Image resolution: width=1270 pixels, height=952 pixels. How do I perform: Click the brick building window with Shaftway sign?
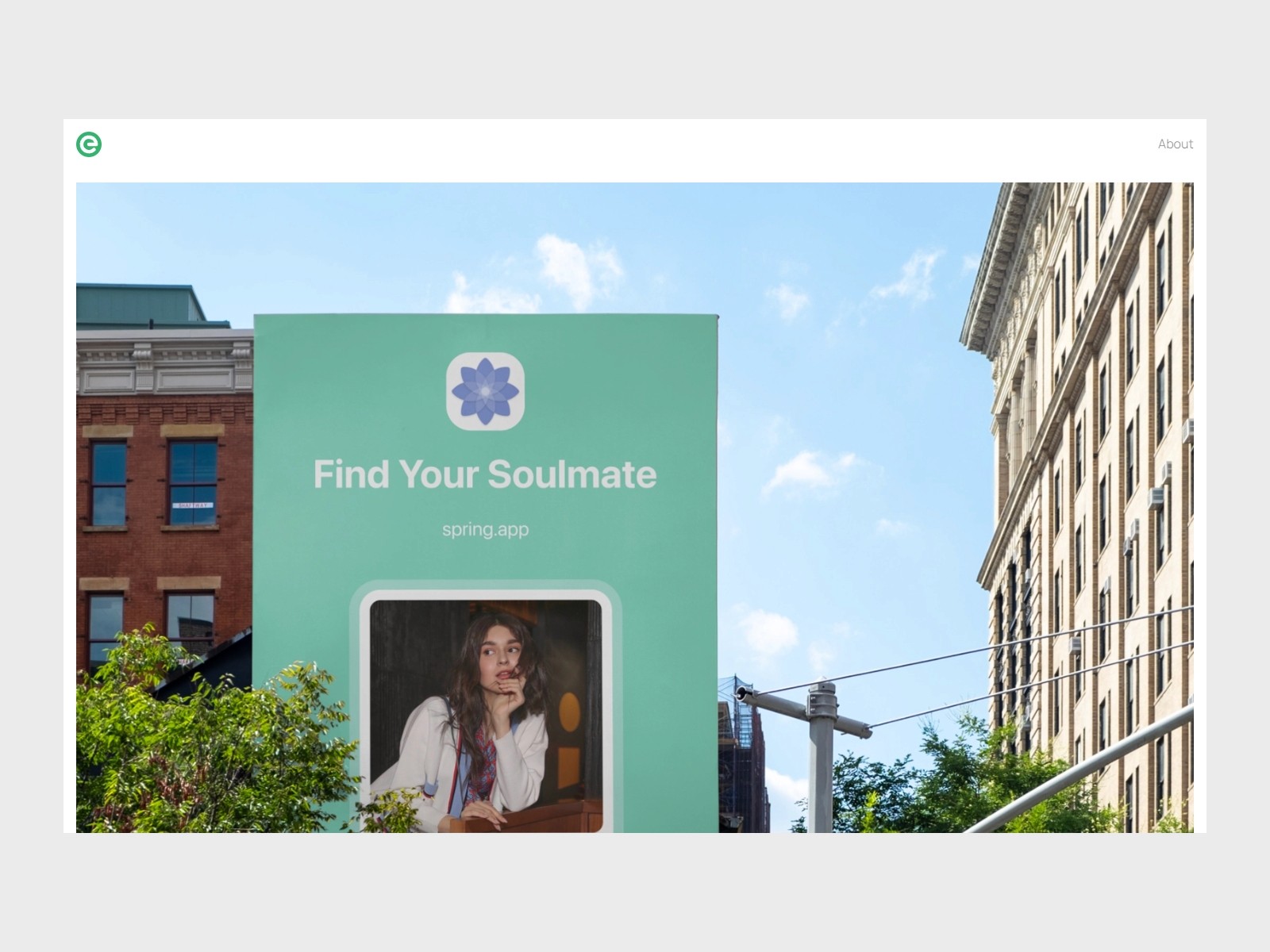click(x=192, y=482)
